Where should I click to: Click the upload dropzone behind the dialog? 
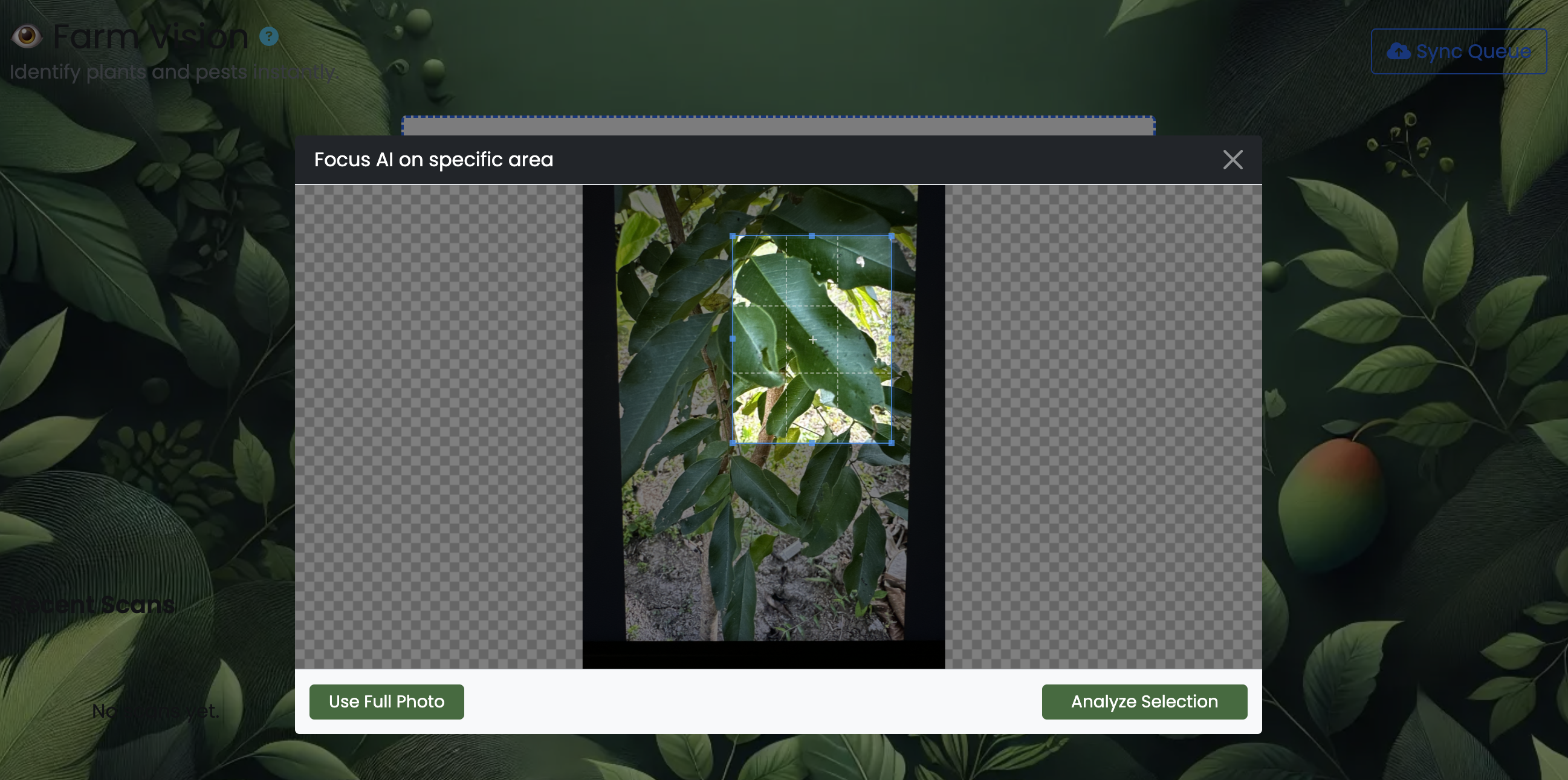tap(777, 126)
